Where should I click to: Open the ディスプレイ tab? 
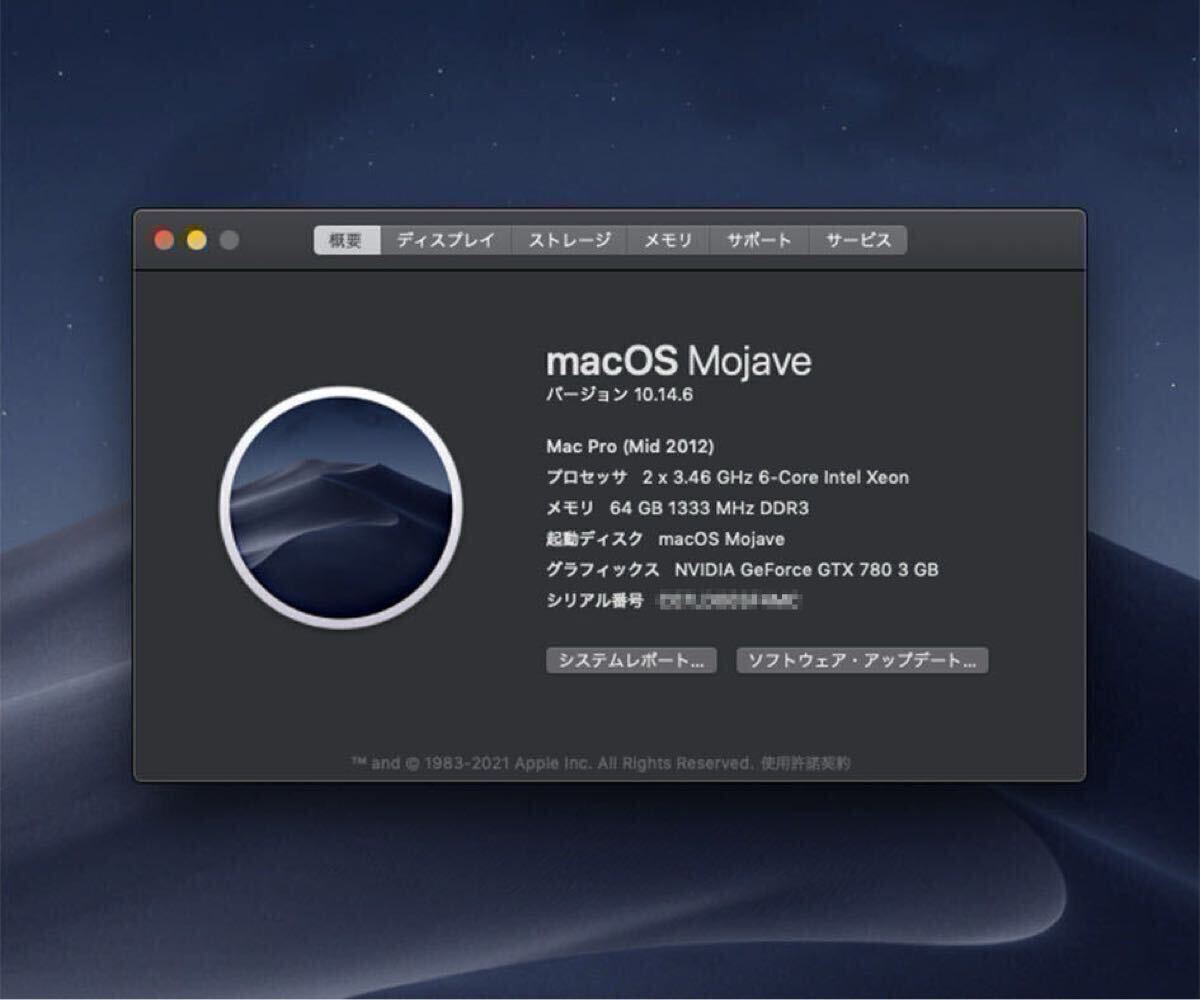pos(446,240)
